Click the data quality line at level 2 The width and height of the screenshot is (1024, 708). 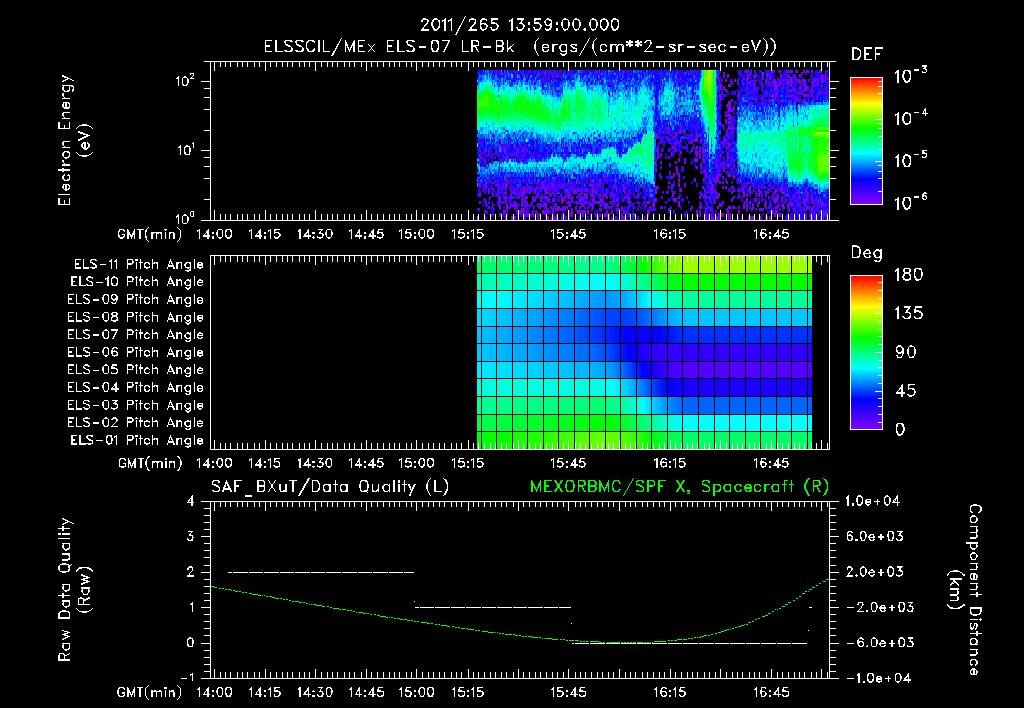click(321, 572)
